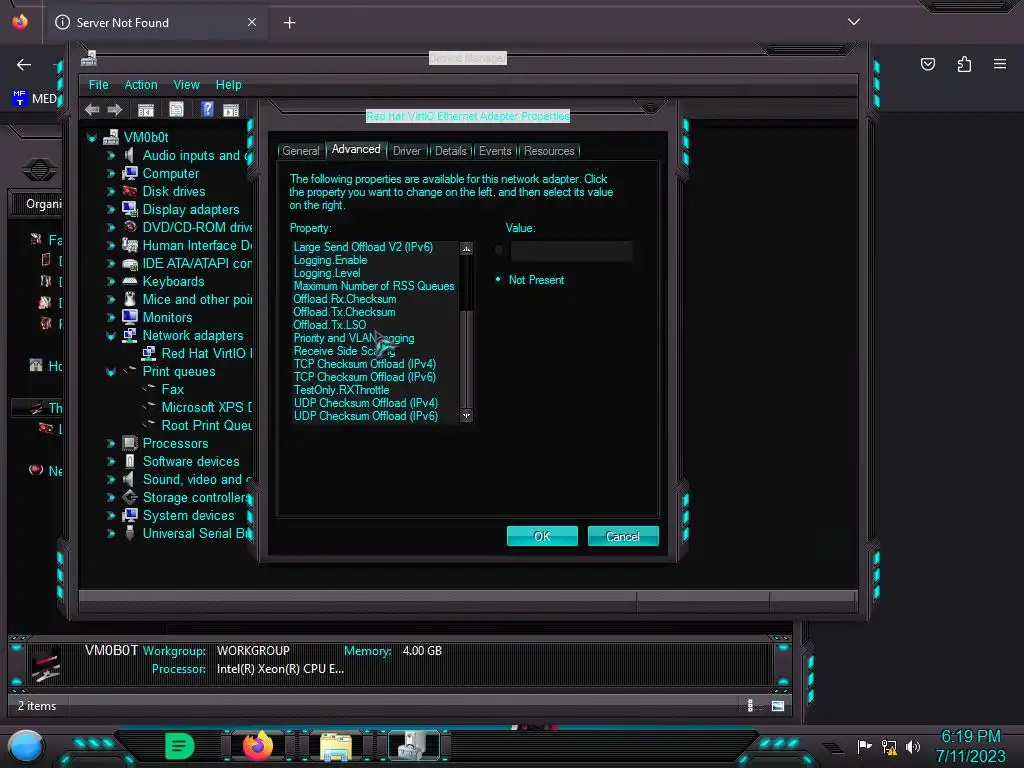Select the Value radio button
1024x768 pixels.
click(x=498, y=249)
